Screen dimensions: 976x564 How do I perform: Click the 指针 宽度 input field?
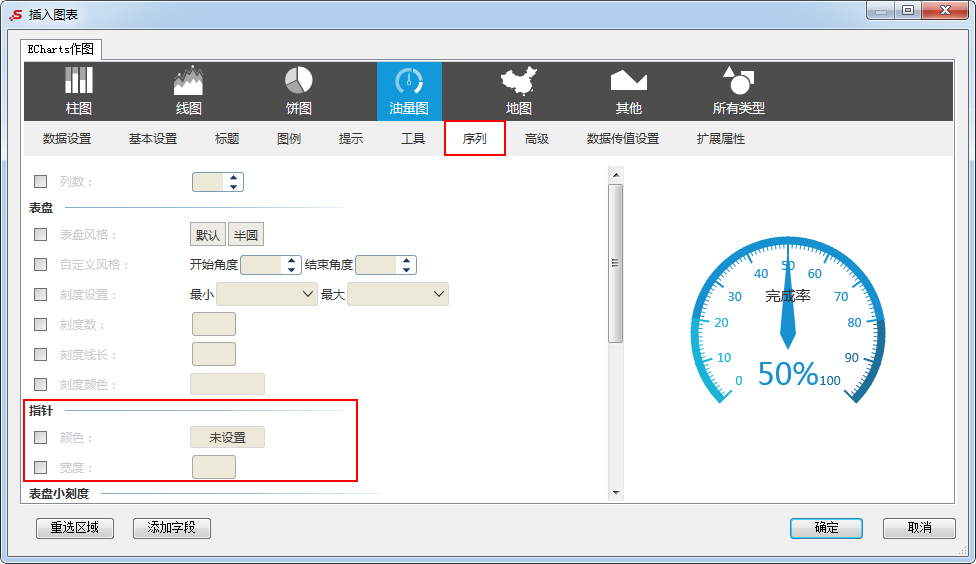(x=214, y=467)
